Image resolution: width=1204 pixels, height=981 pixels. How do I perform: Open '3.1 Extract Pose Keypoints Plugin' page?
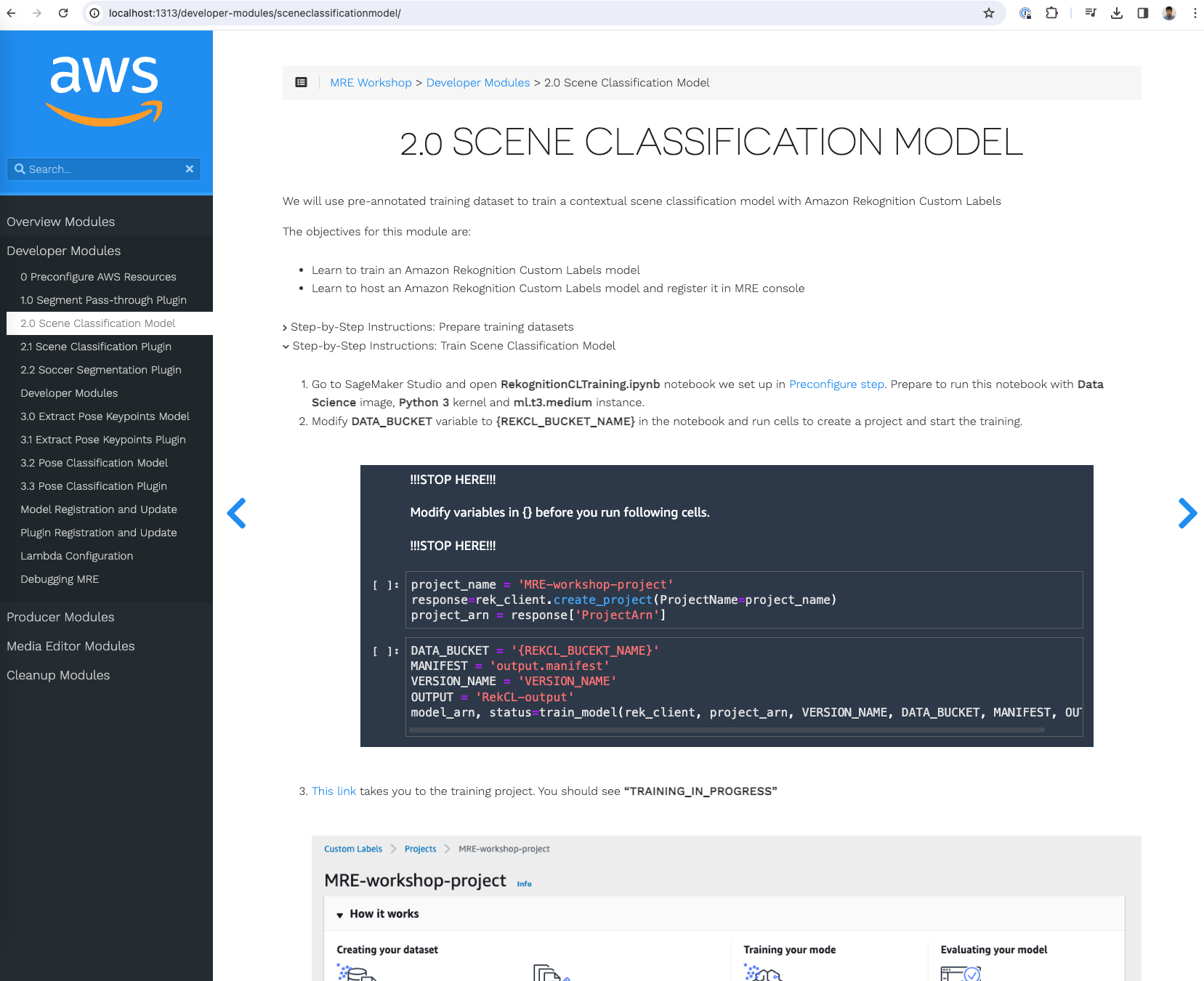tap(103, 440)
